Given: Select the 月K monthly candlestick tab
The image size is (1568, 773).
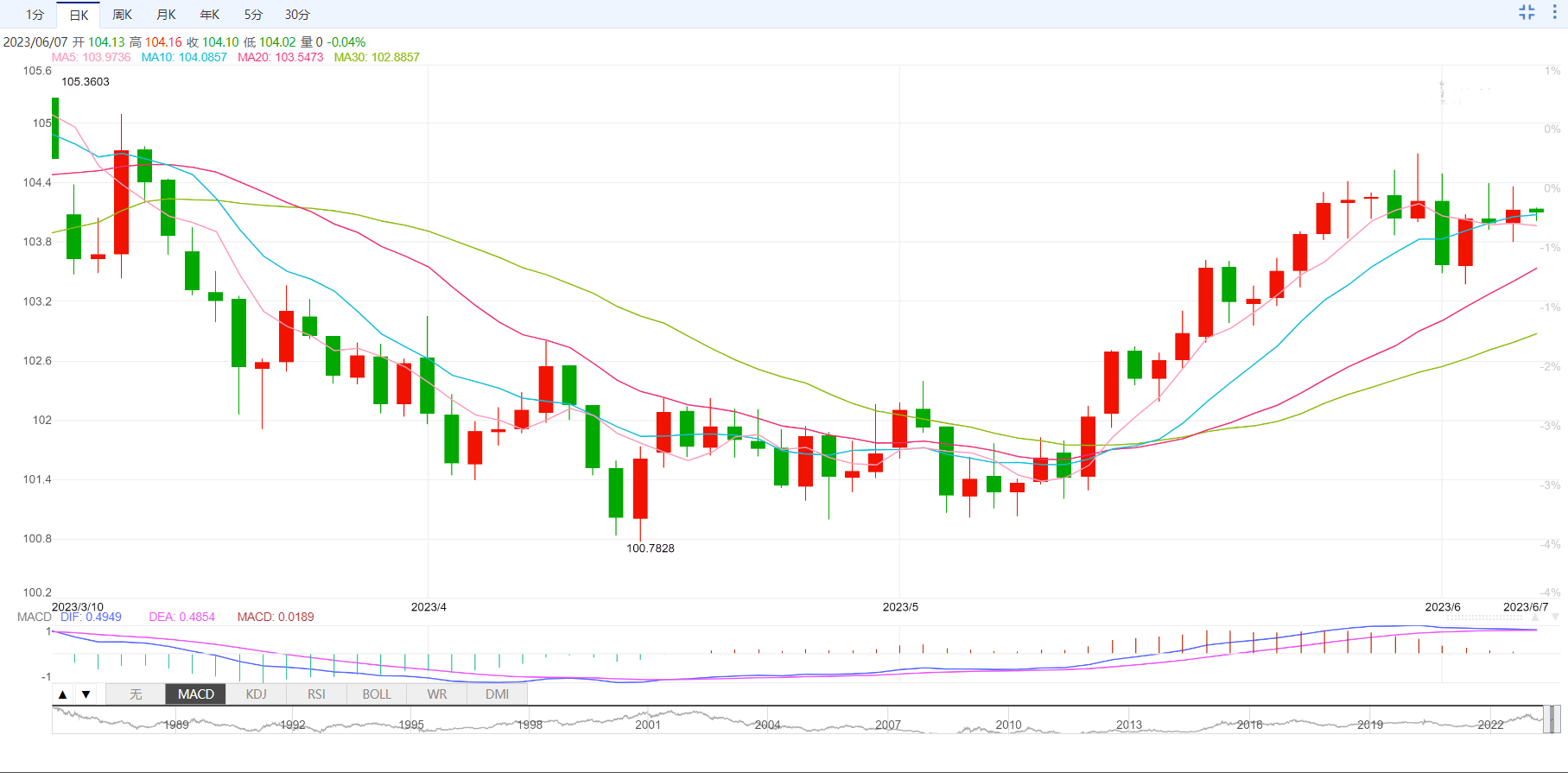Looking at the screenshot, I should [166, 15].
